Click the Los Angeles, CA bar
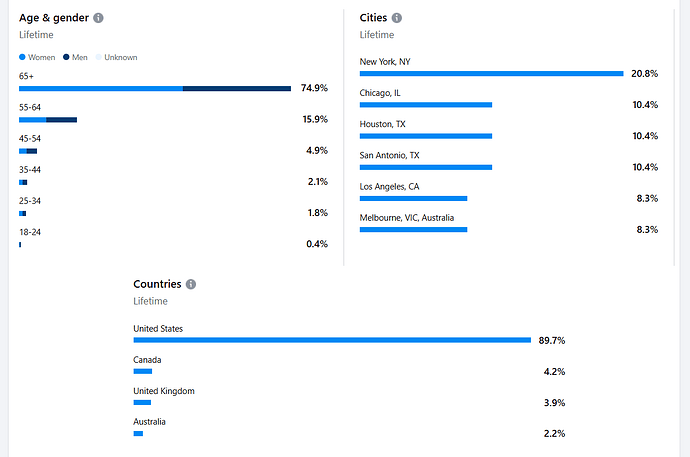Screen dimensions: 690x457 point(413,198)
